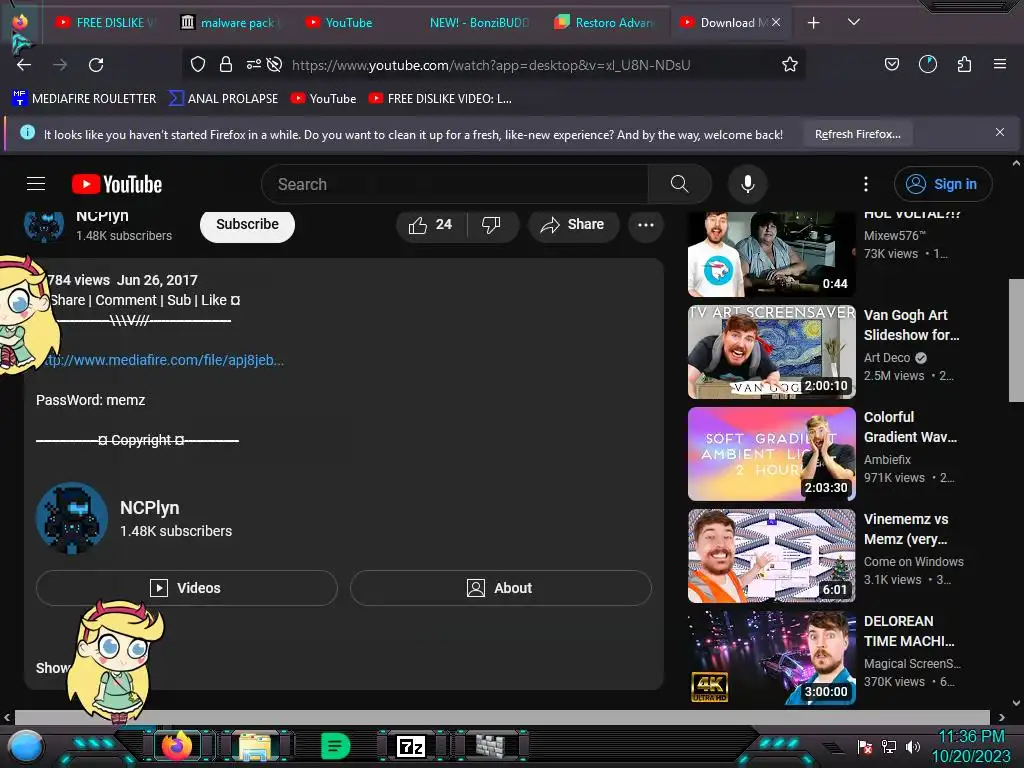Open 7-Zip from the taskbar
The height and width of the screenshot is (768, 1024).
click(x=411, y=746)
